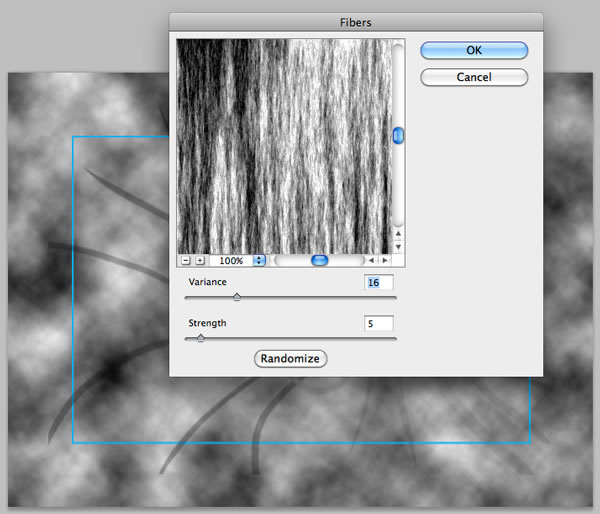Click the preview scroll down arrow
The height and width of the screenshot is (514, 600).
coord(398,247)
